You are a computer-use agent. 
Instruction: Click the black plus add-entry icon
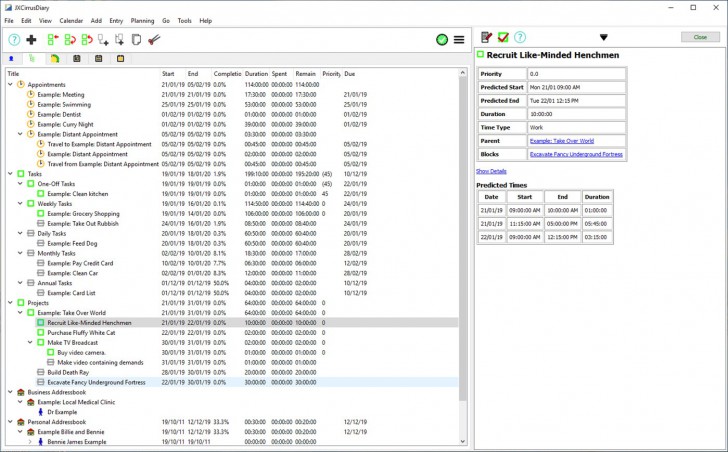(32, 40)
